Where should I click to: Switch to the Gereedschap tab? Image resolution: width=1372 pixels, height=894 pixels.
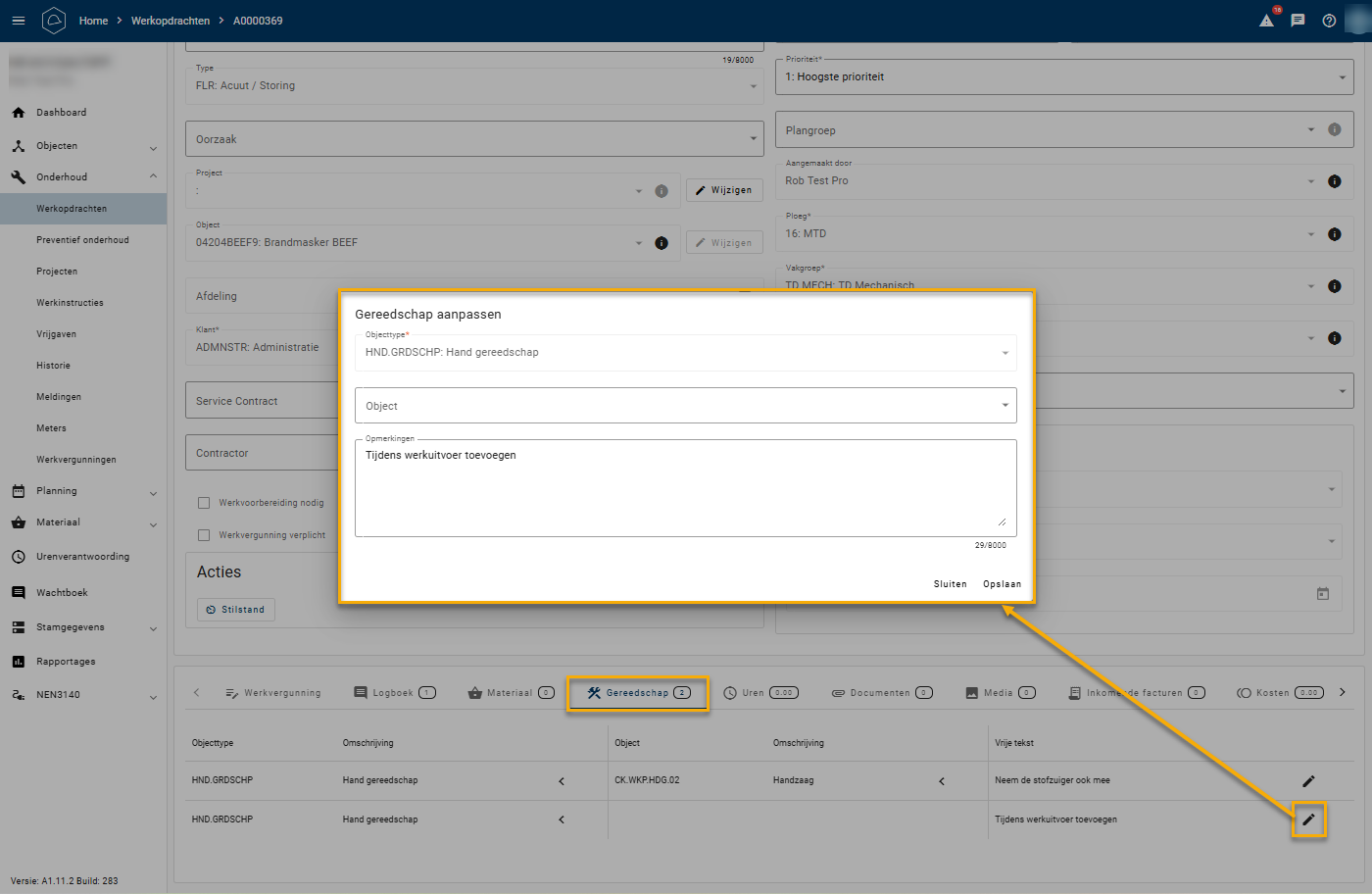coord(637,693)
